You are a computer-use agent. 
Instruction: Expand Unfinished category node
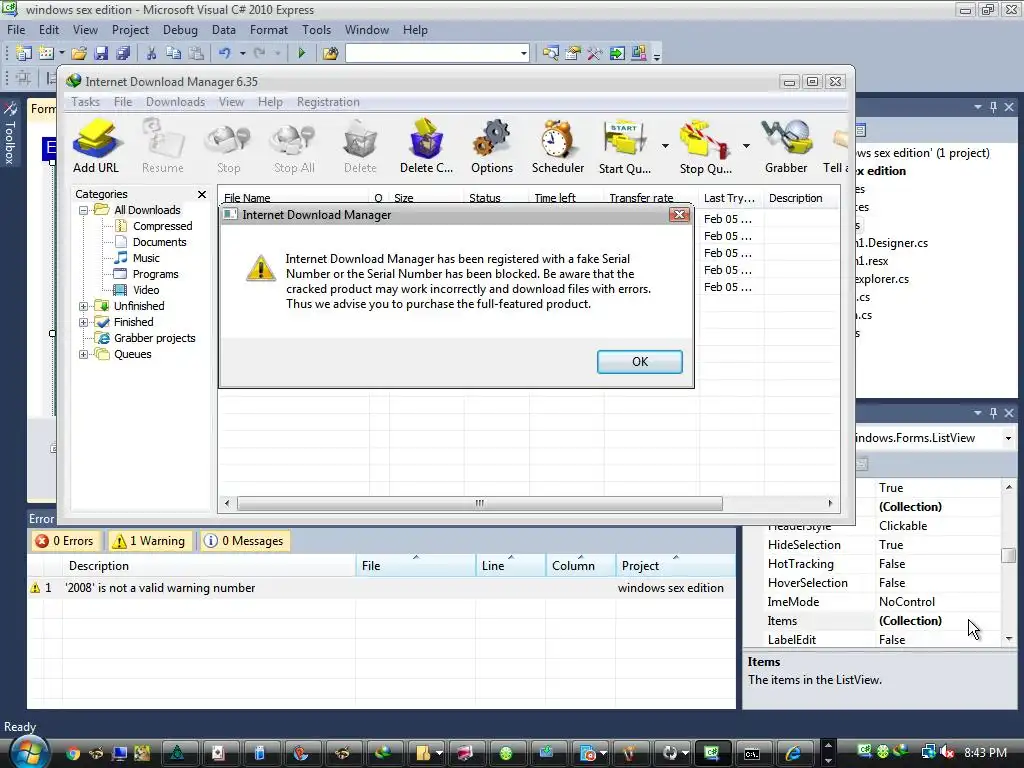pyautogui.click(x=84, y=306)
